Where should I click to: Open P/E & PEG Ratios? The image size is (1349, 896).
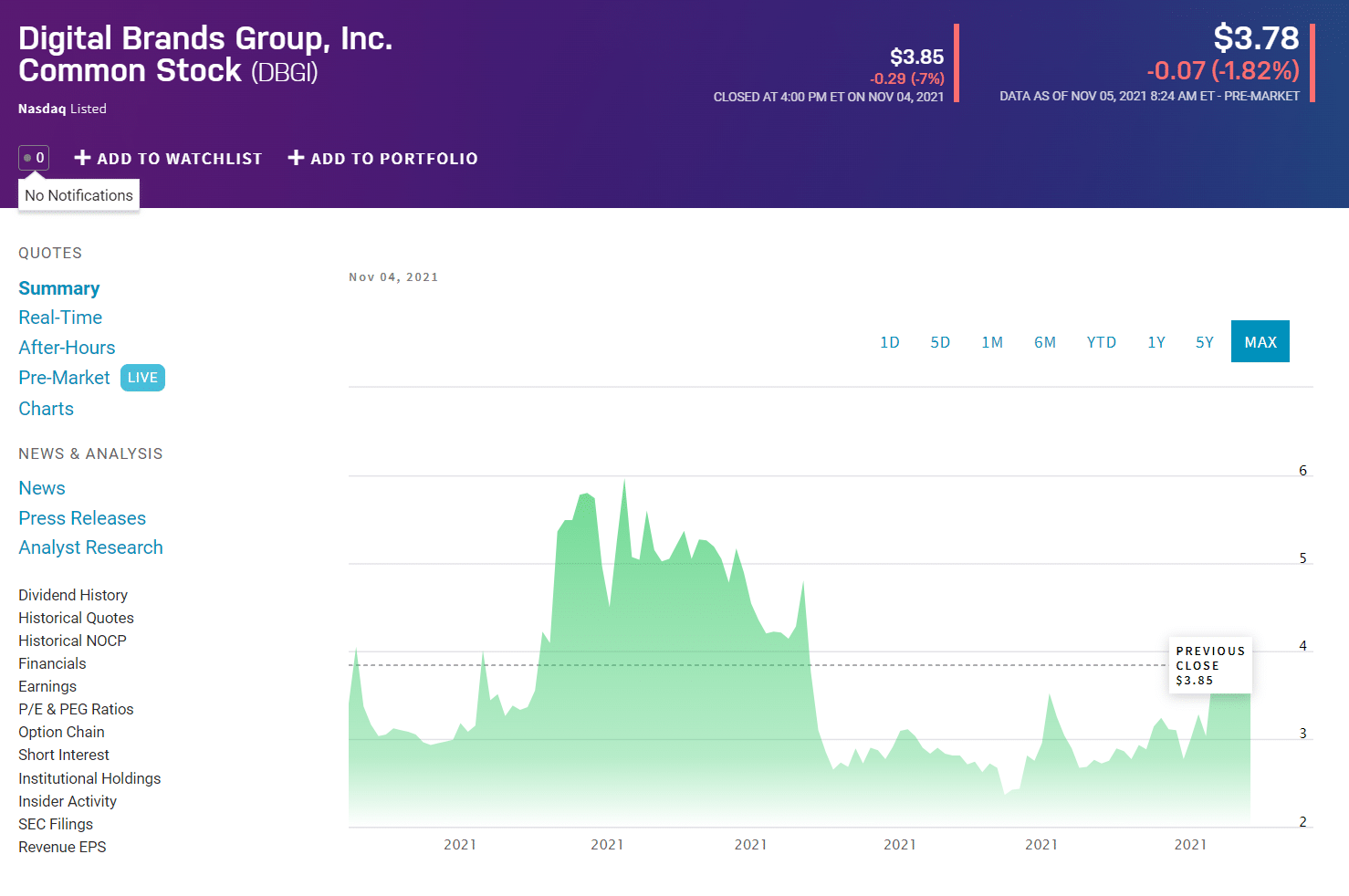(x=76, y=709)
